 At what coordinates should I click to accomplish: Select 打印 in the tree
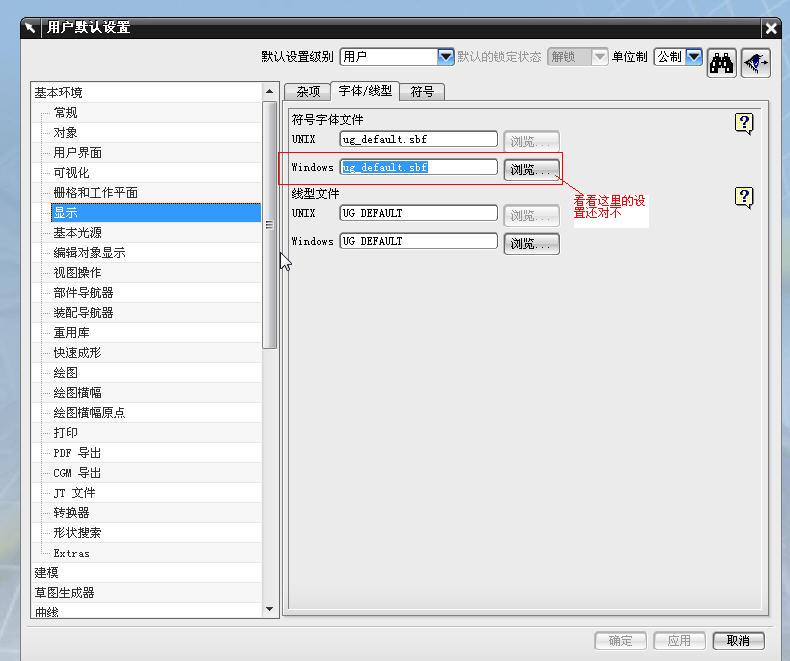pos(65,433)
